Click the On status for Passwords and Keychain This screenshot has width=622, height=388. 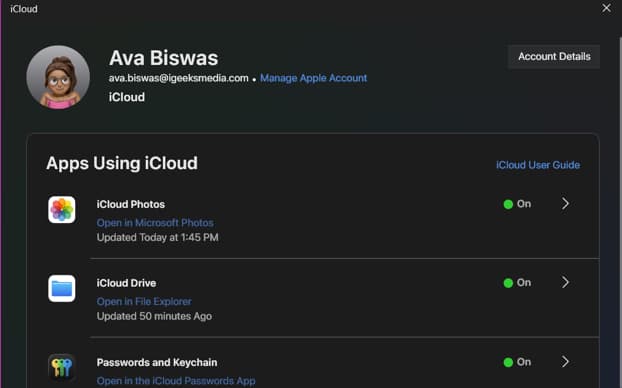point(517,362)
